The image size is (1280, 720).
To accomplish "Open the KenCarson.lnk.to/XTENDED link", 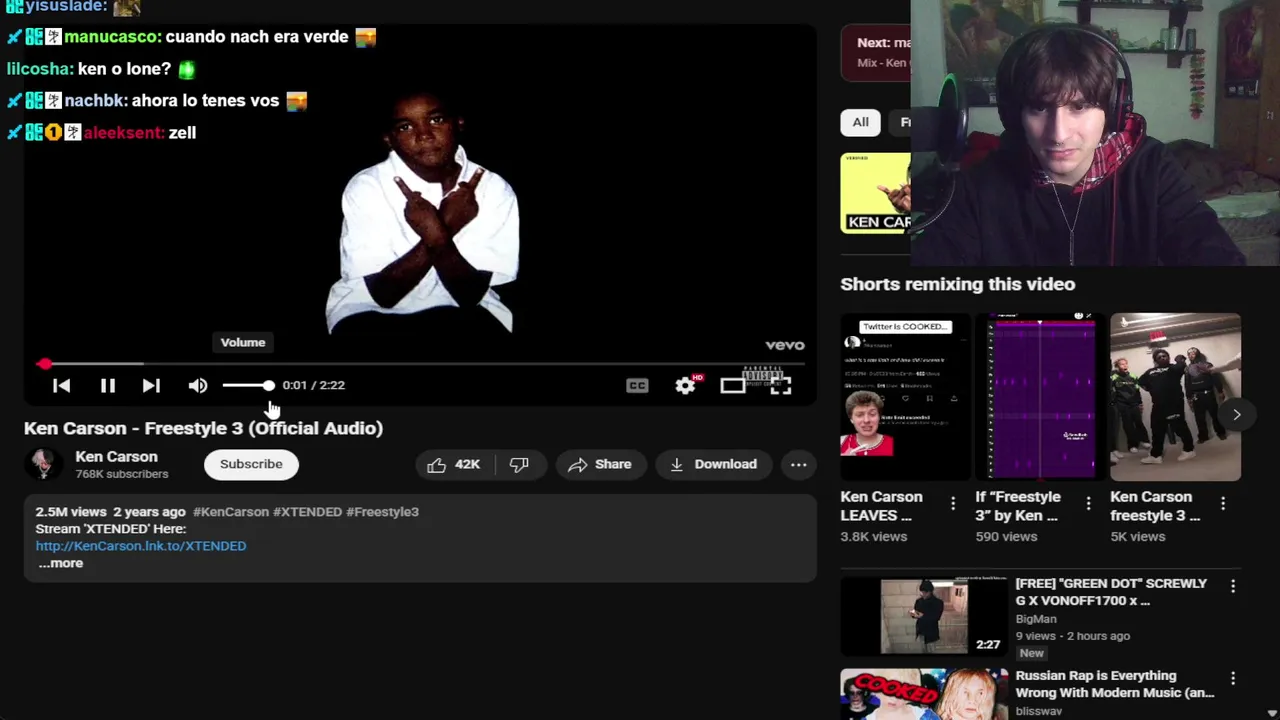I will pyautogui.click(x=141, y=546).
